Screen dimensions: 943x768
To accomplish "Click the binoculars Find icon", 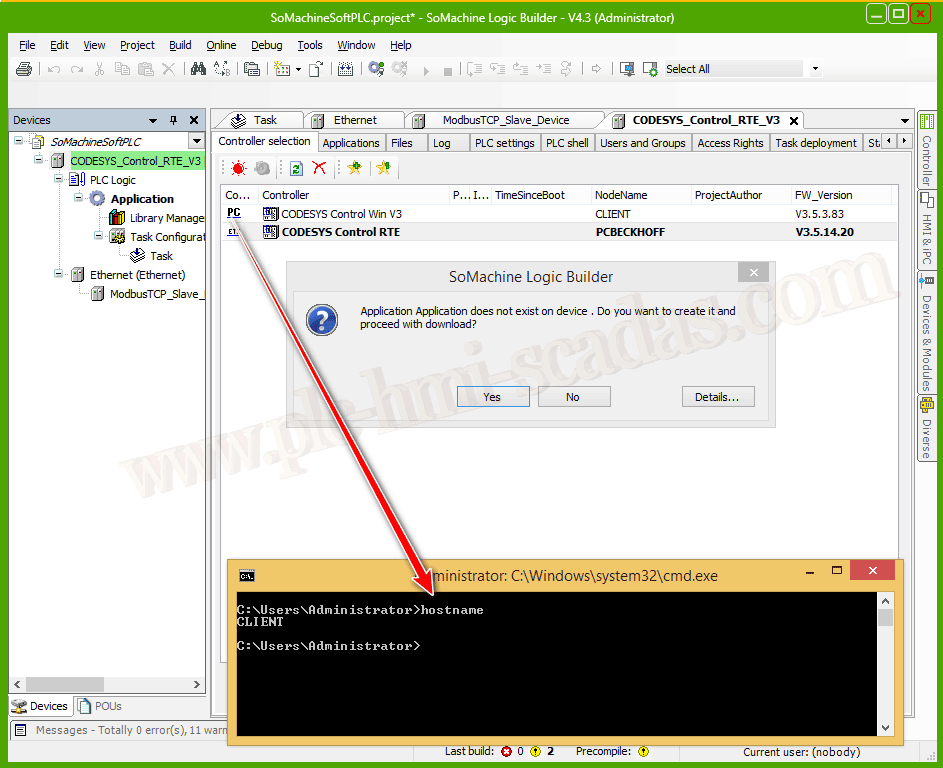I will [198, 69].
